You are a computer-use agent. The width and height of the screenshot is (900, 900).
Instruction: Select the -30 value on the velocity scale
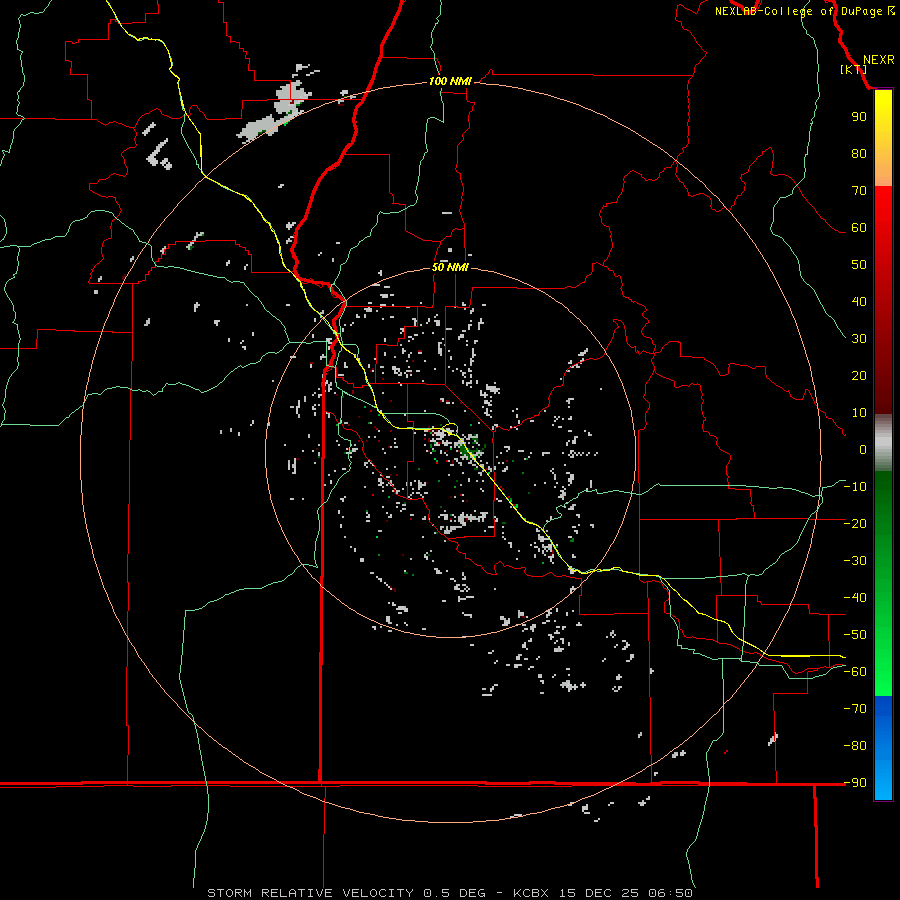[855, 561]
